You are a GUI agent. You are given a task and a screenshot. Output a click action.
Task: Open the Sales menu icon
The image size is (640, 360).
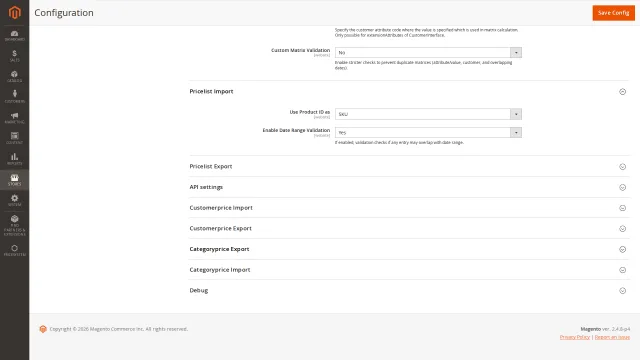[15, 56]
